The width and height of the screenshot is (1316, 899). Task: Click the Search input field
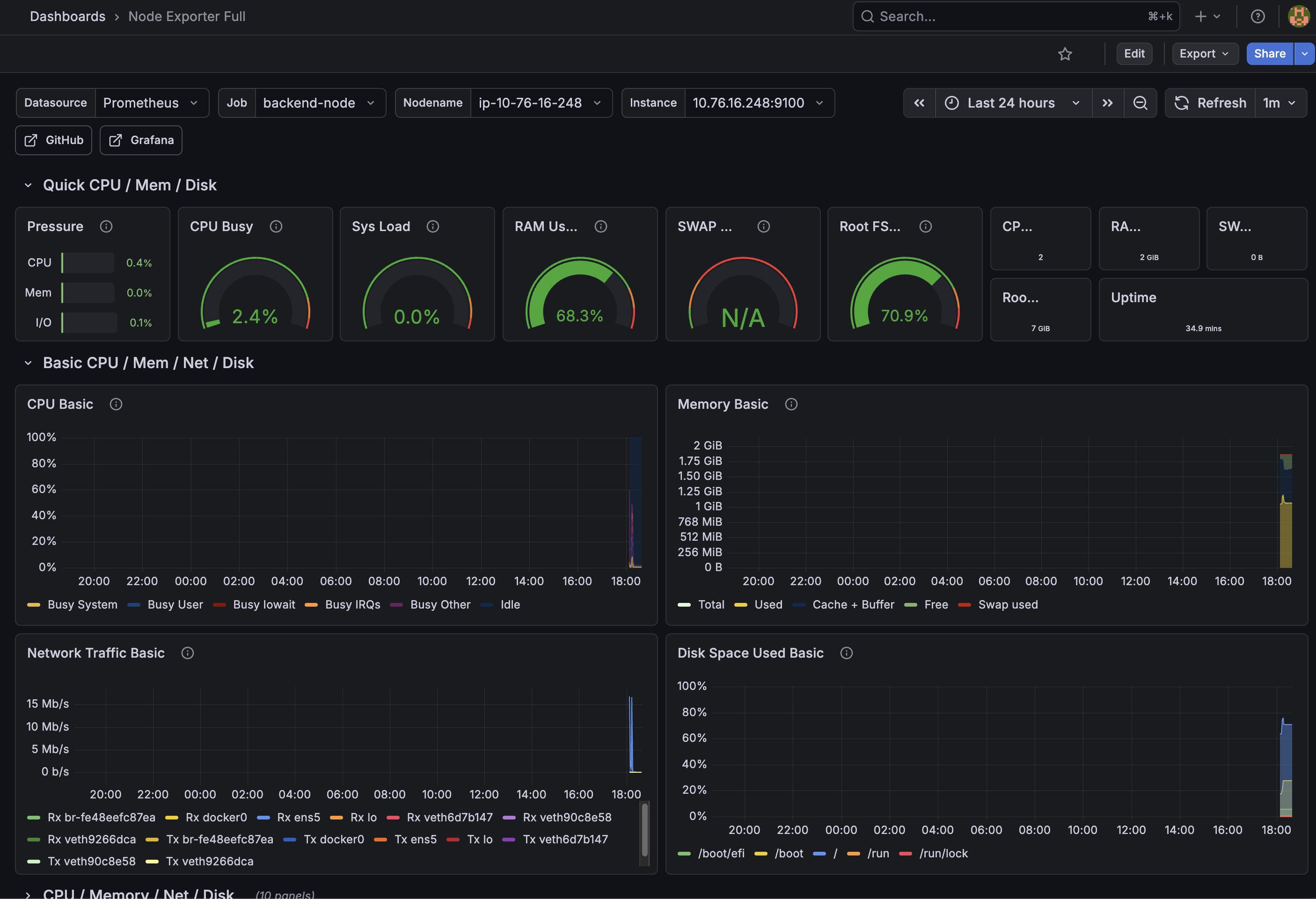click(1016, 16)
